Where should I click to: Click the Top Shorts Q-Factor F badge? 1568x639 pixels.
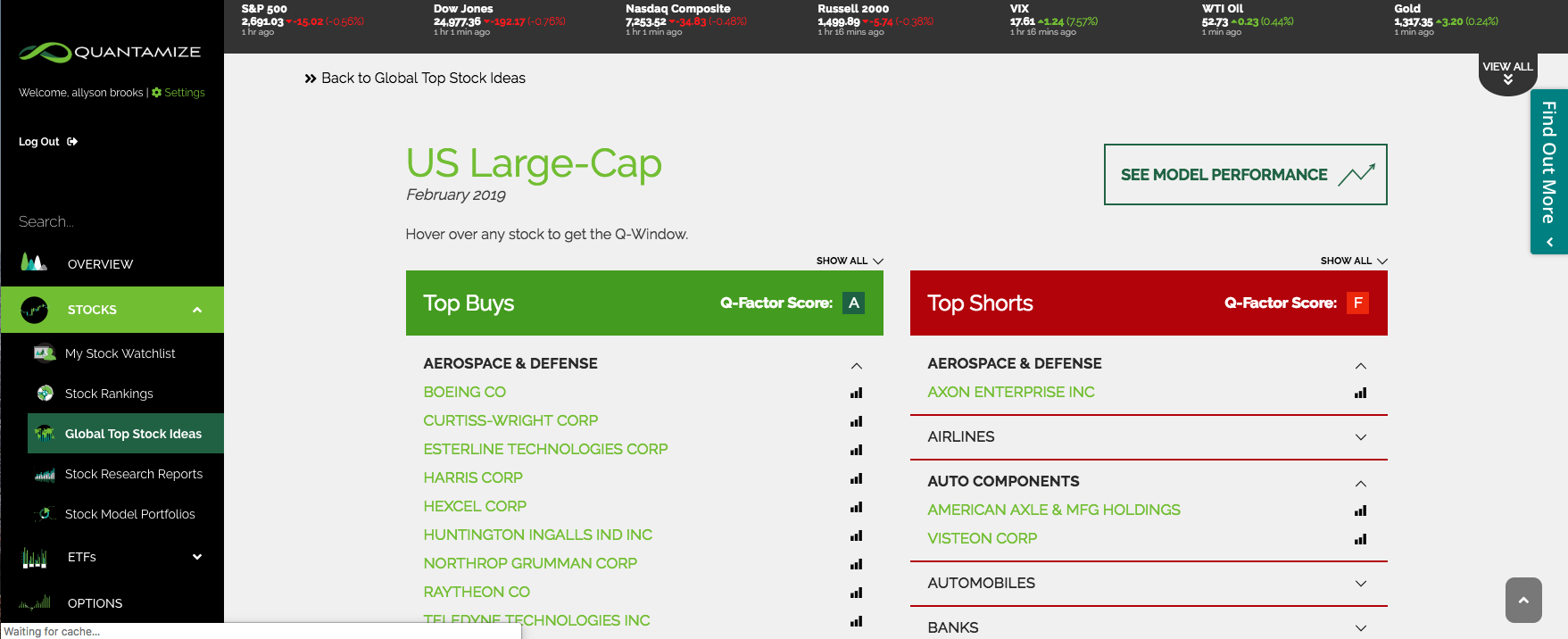[x=1358, y=303]
